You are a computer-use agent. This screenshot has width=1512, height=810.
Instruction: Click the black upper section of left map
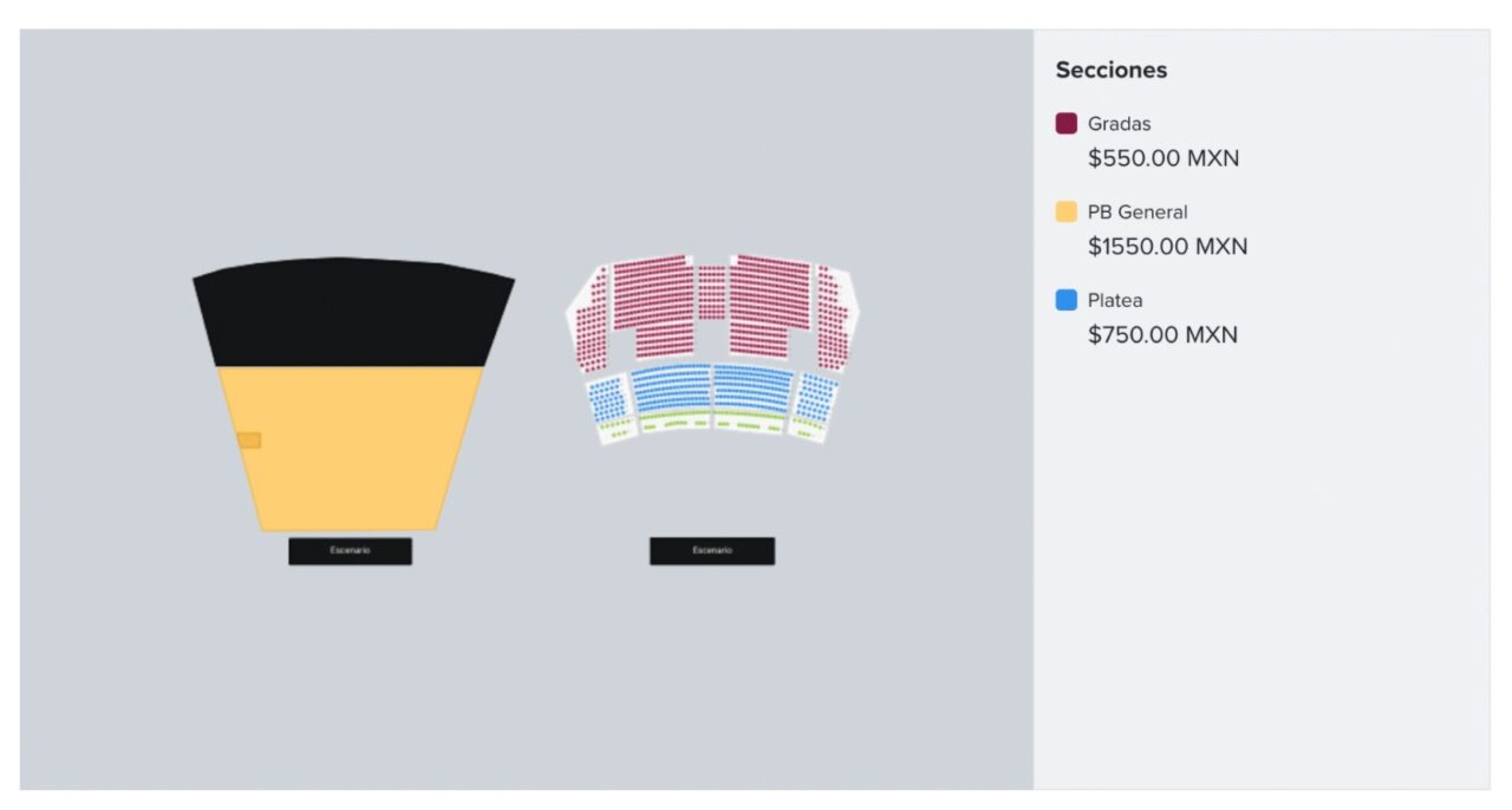[x=352, y=311]
